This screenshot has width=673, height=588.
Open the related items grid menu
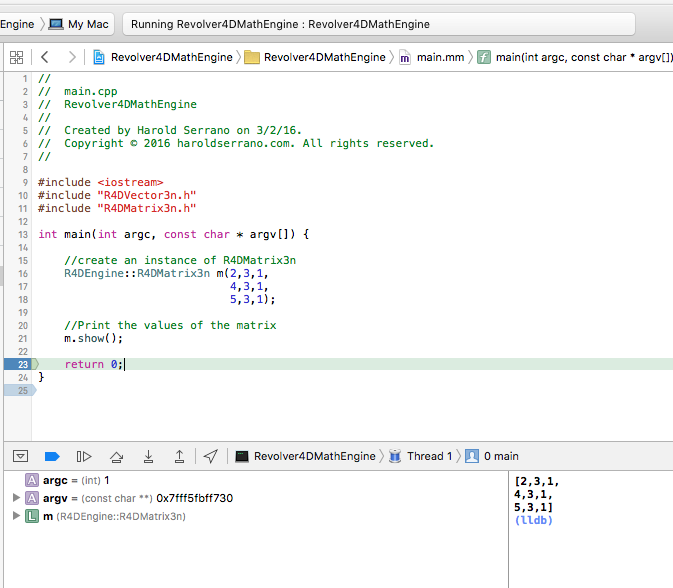tap(16, 57)
